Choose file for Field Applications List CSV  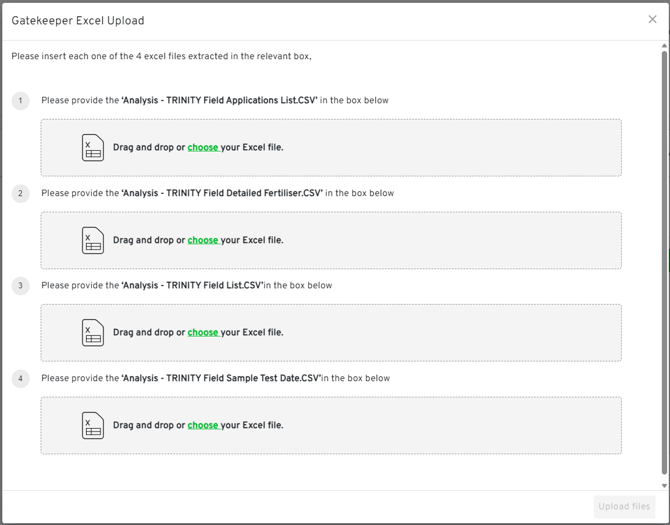[202, 148]
